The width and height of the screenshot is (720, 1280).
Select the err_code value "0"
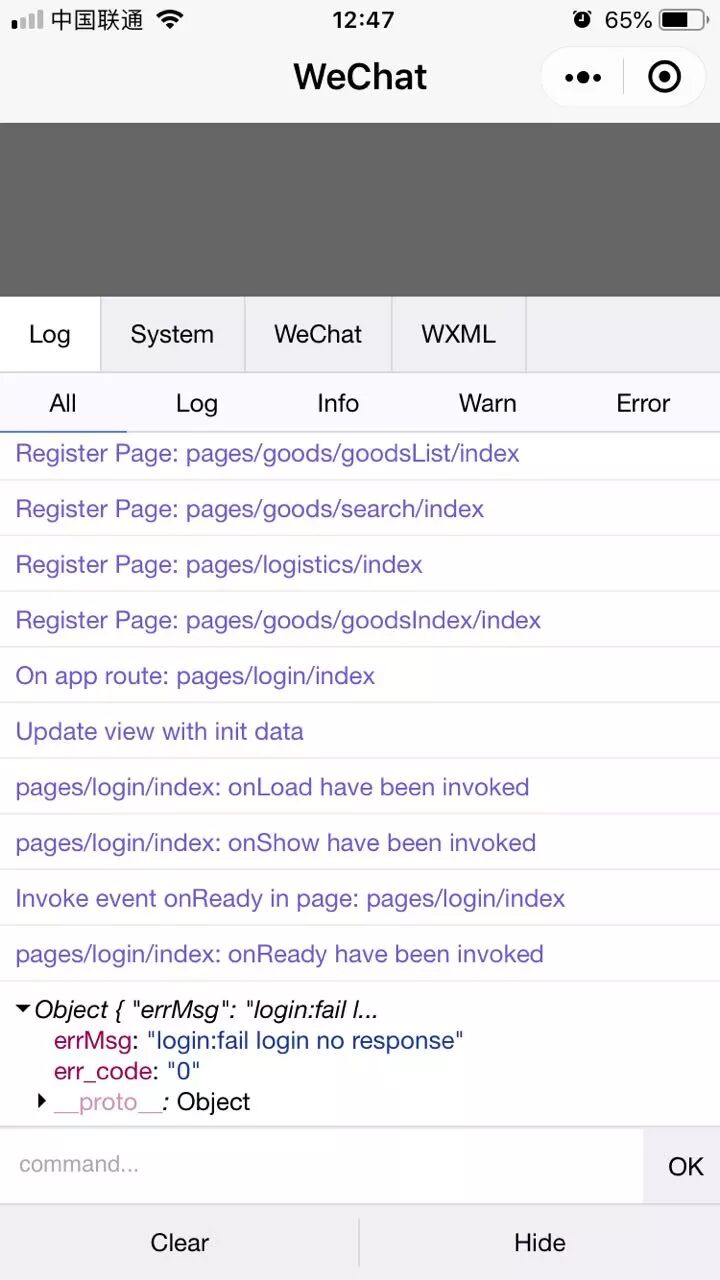(x=183, y=1071)
